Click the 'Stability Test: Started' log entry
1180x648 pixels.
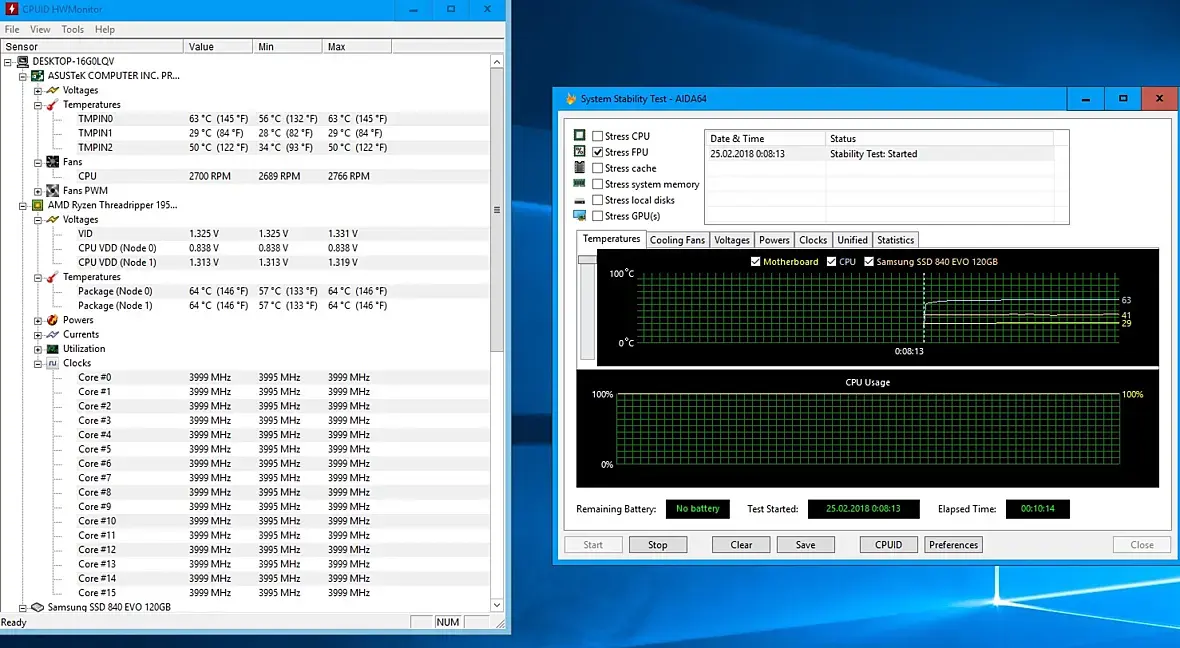pyautogui.click(x=873, y=154)
